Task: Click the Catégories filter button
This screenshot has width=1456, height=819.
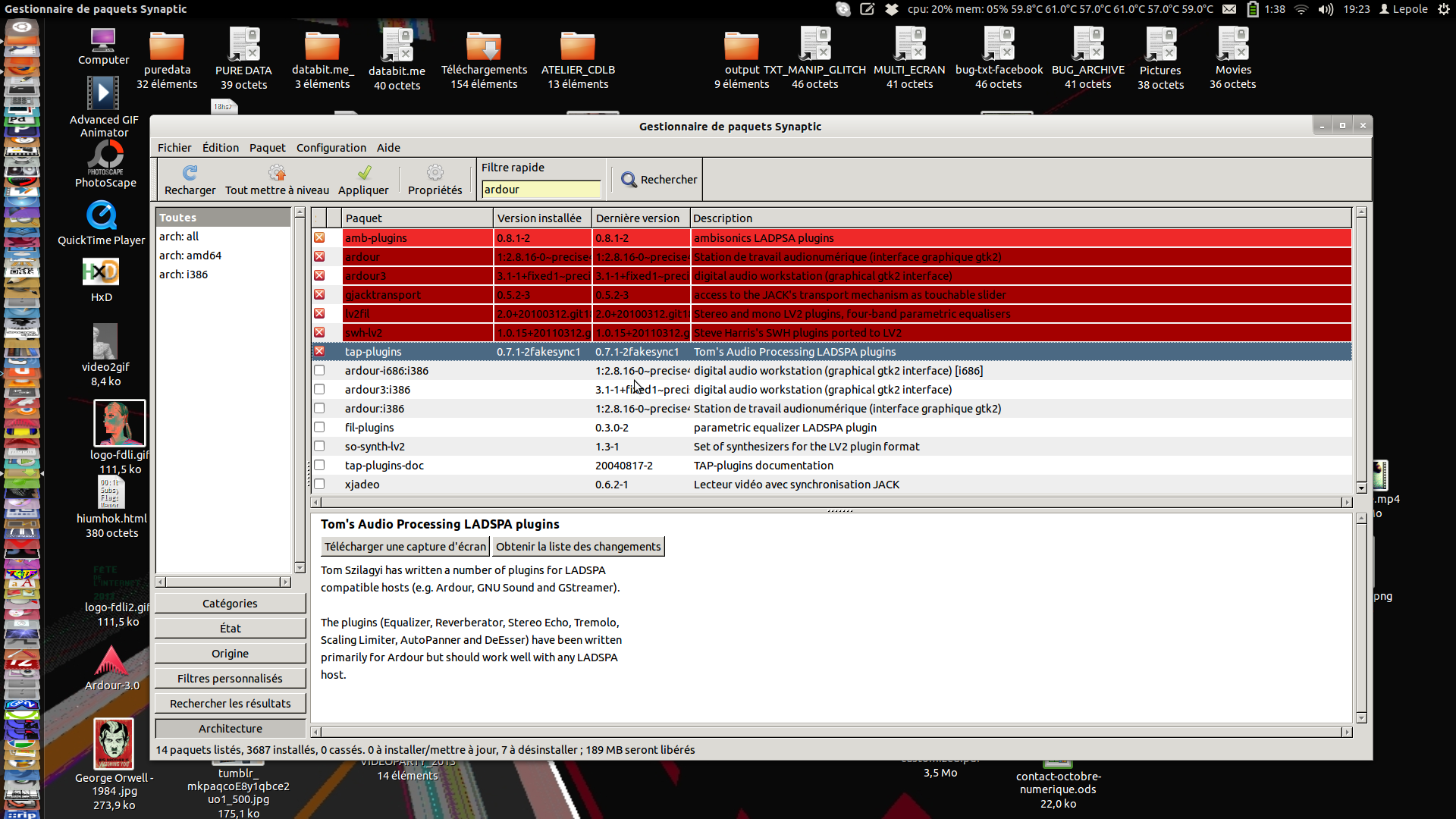Action: (230, 604)
